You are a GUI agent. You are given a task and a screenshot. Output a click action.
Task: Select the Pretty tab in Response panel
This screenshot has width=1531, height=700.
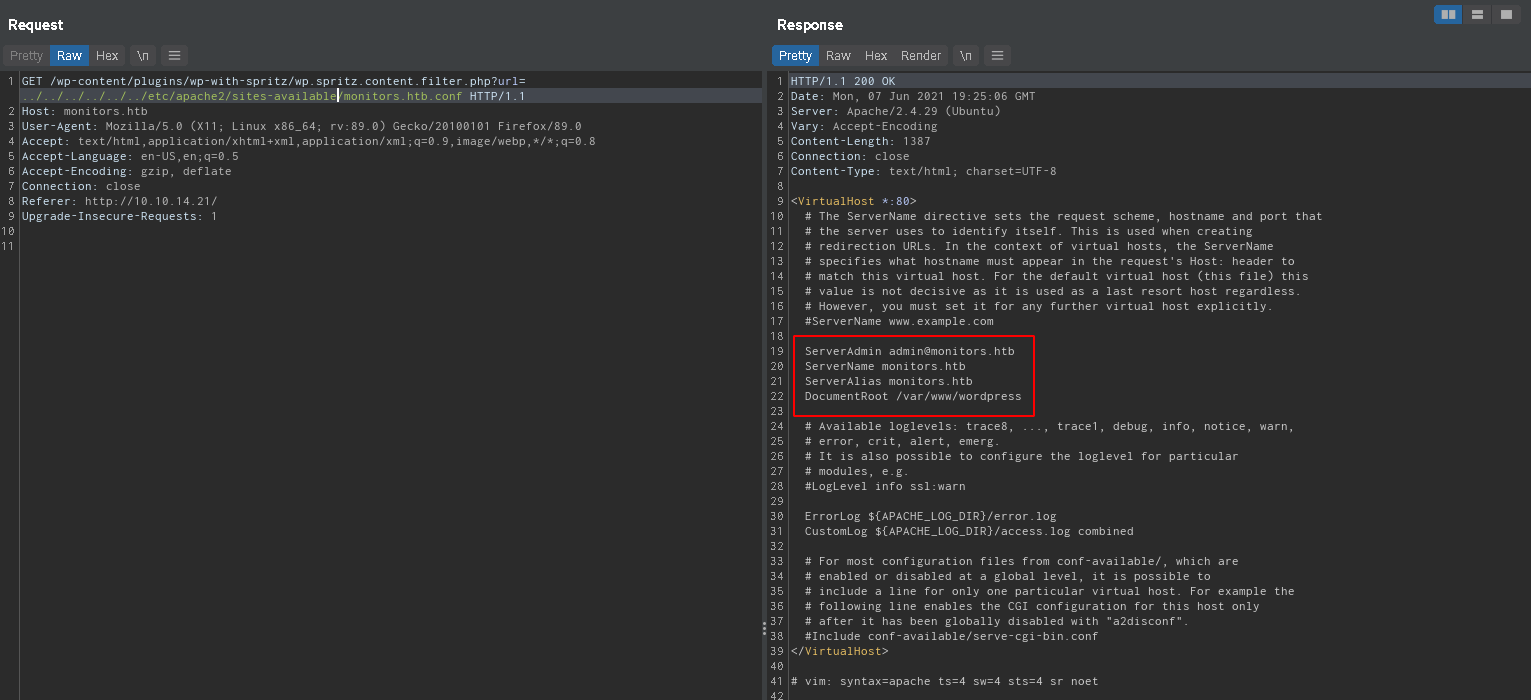(795, 56)
